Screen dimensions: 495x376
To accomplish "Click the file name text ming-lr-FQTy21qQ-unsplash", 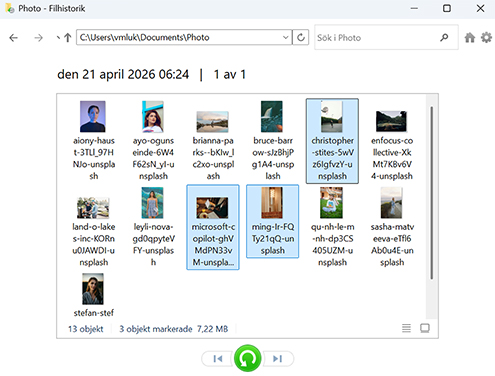I will coord(273,239).
